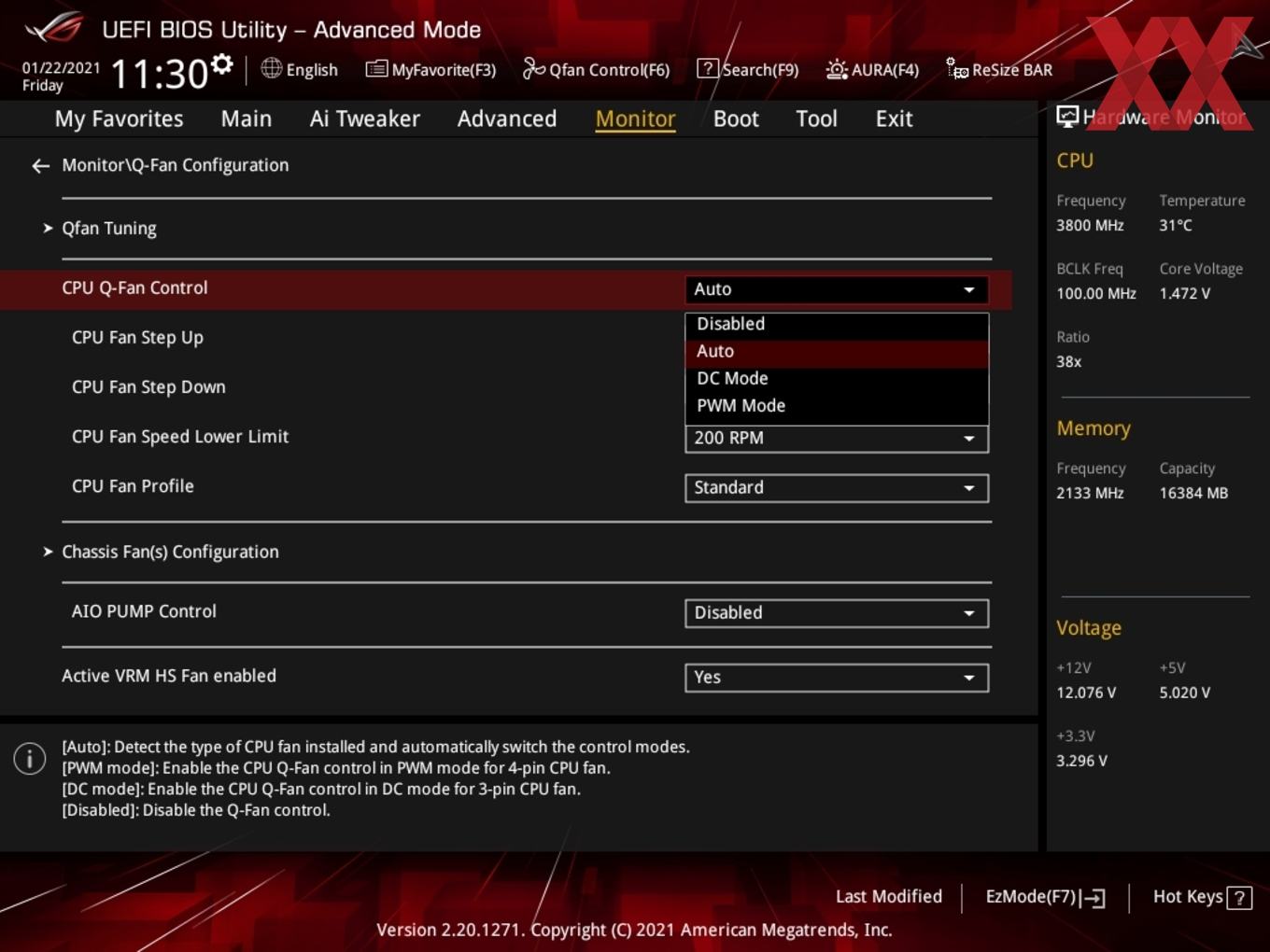
Task: Go to the Advanced tab
Action: pos(507,119)
